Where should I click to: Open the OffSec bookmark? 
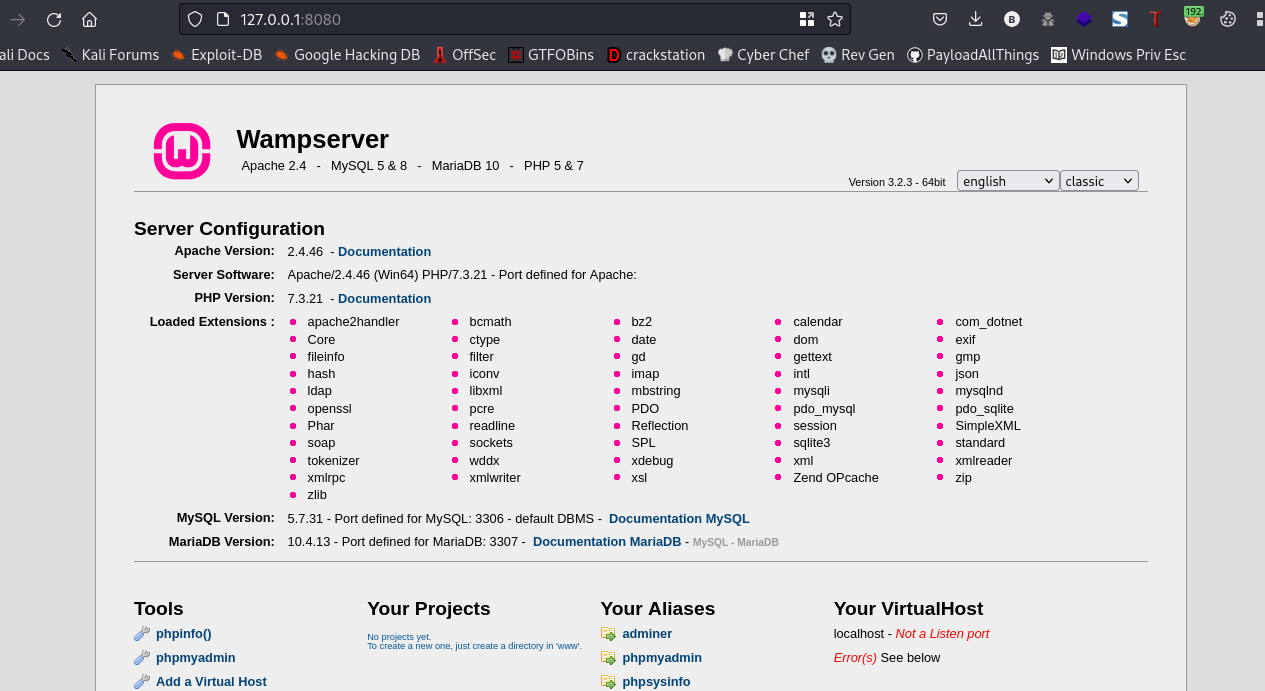click(464, 55)
